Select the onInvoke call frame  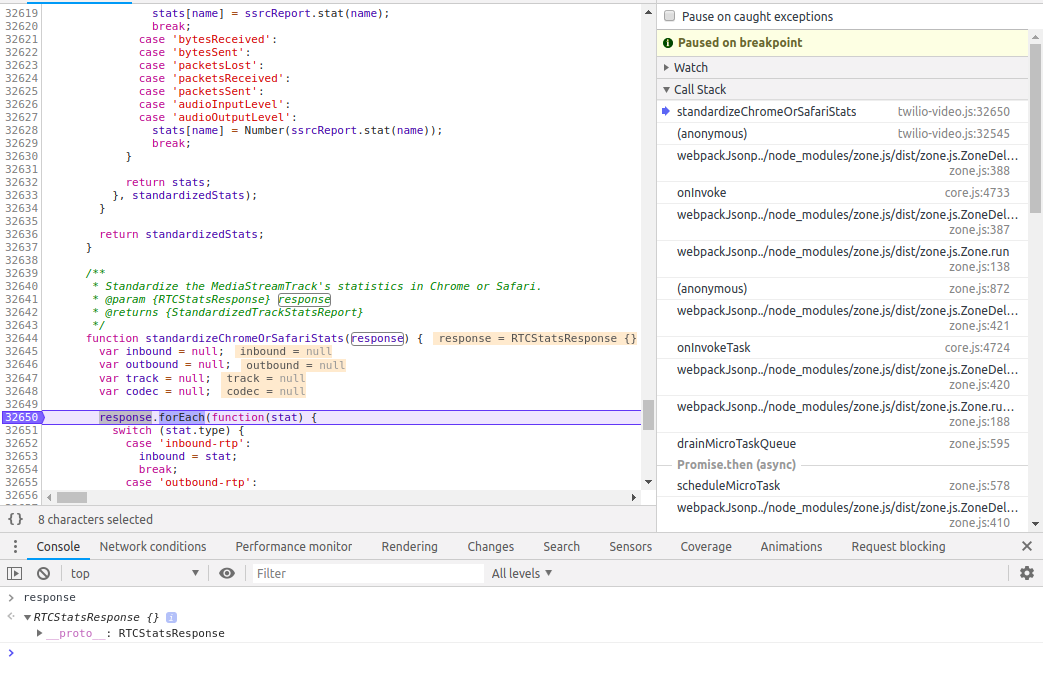click(841, 193)
